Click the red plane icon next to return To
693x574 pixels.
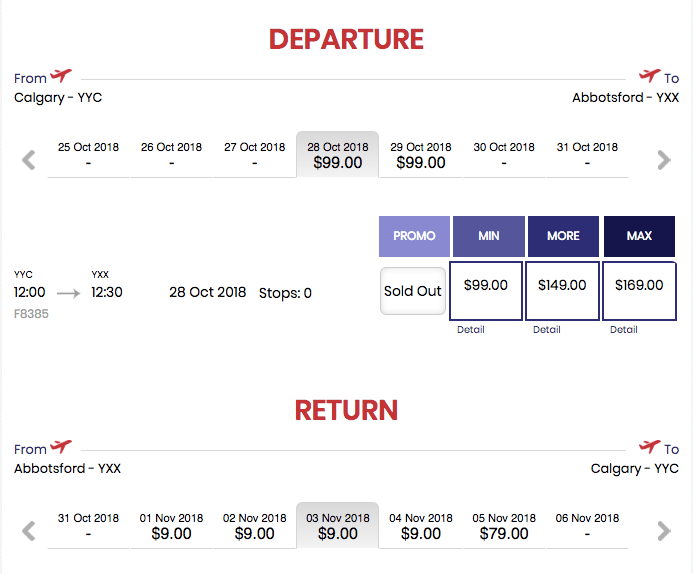point(650,446)
